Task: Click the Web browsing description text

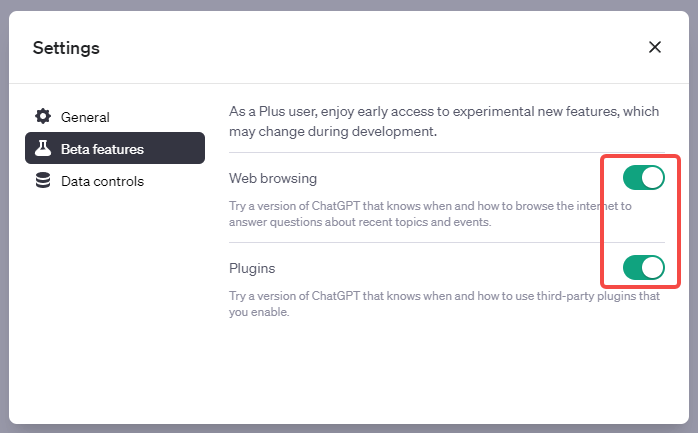Action: tap(430, 214)
